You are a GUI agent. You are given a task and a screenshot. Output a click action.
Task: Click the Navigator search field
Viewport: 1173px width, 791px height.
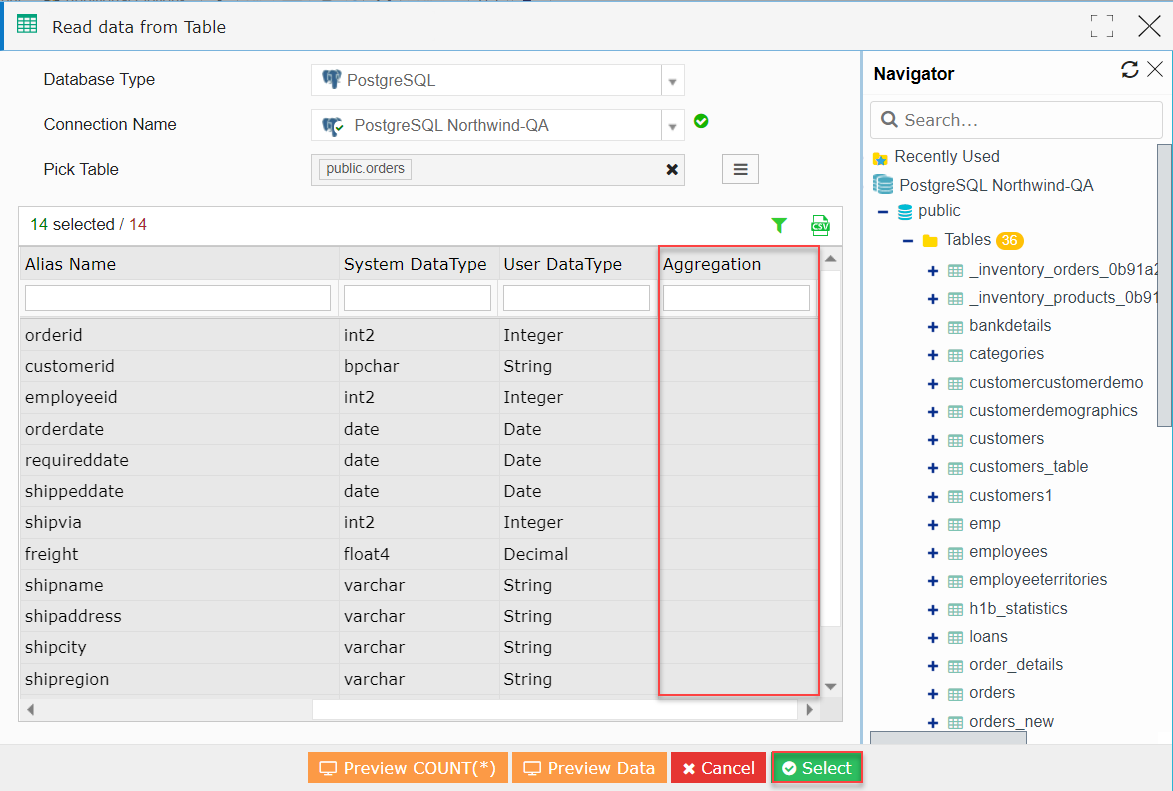[x=1016, y=120]
